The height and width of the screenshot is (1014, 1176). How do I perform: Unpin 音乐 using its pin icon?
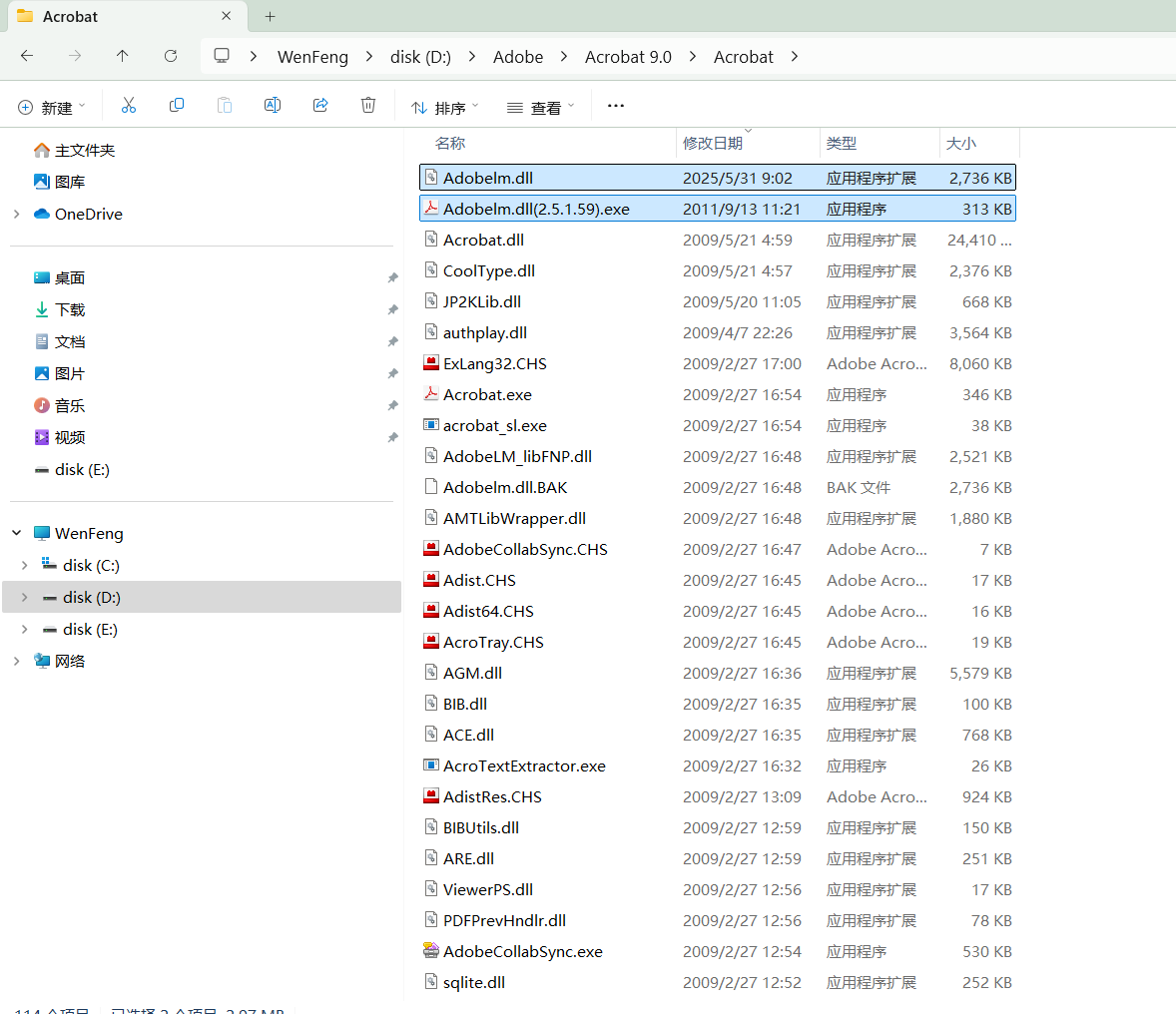392,406
